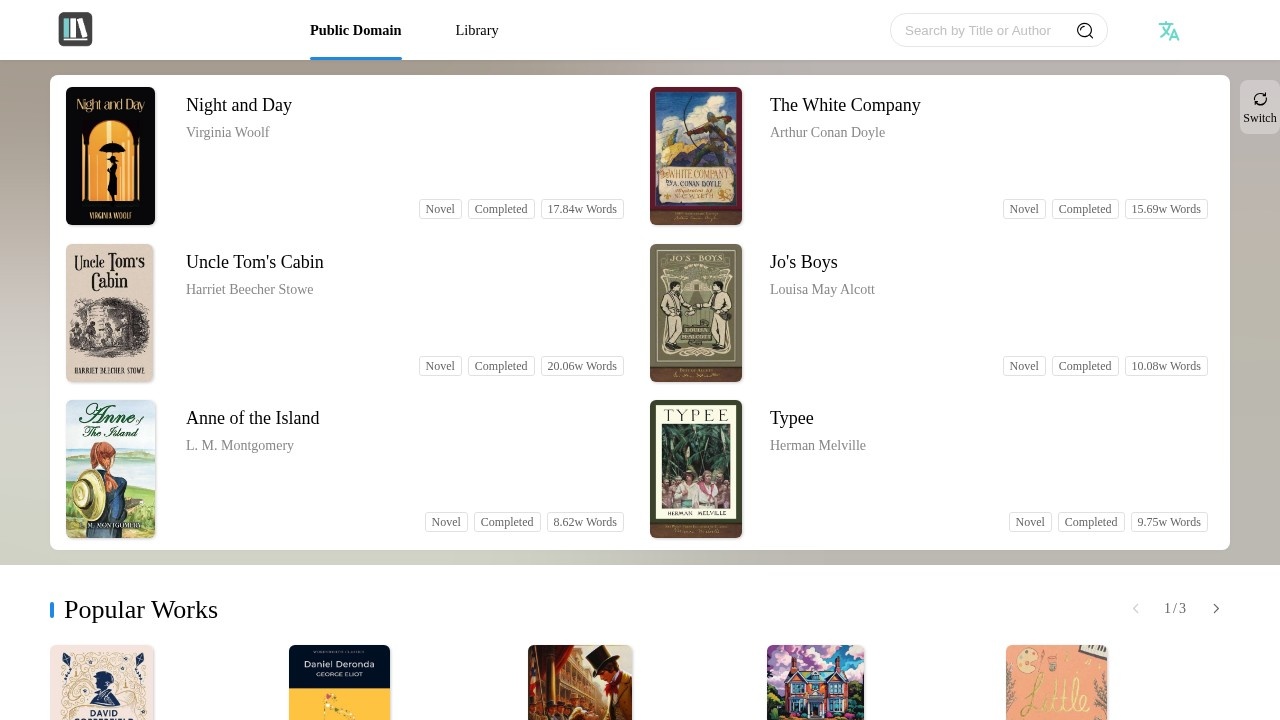Click the library app logo icon

click(x=75, y=30)
